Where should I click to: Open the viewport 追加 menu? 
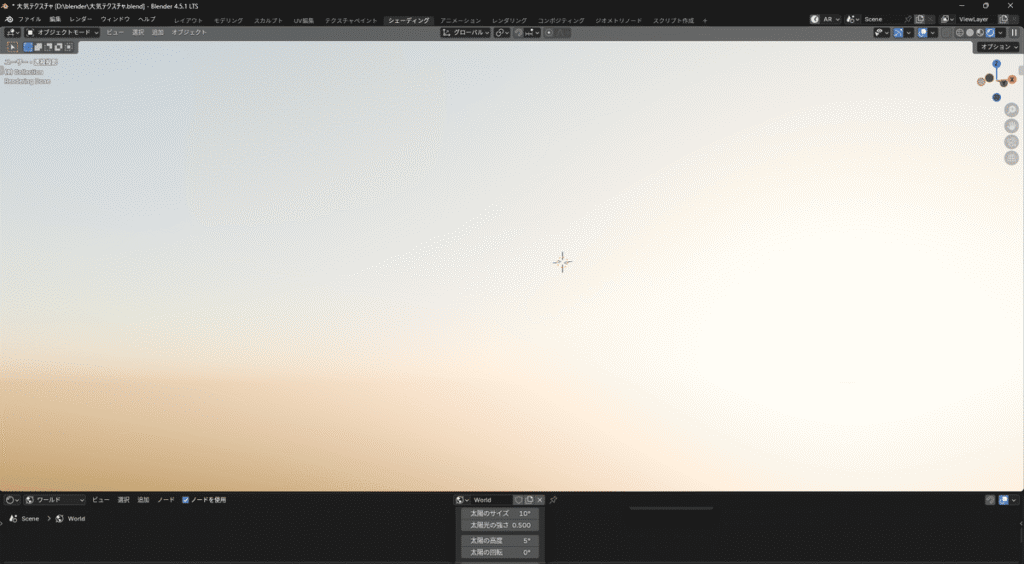[x=157, y=33]
